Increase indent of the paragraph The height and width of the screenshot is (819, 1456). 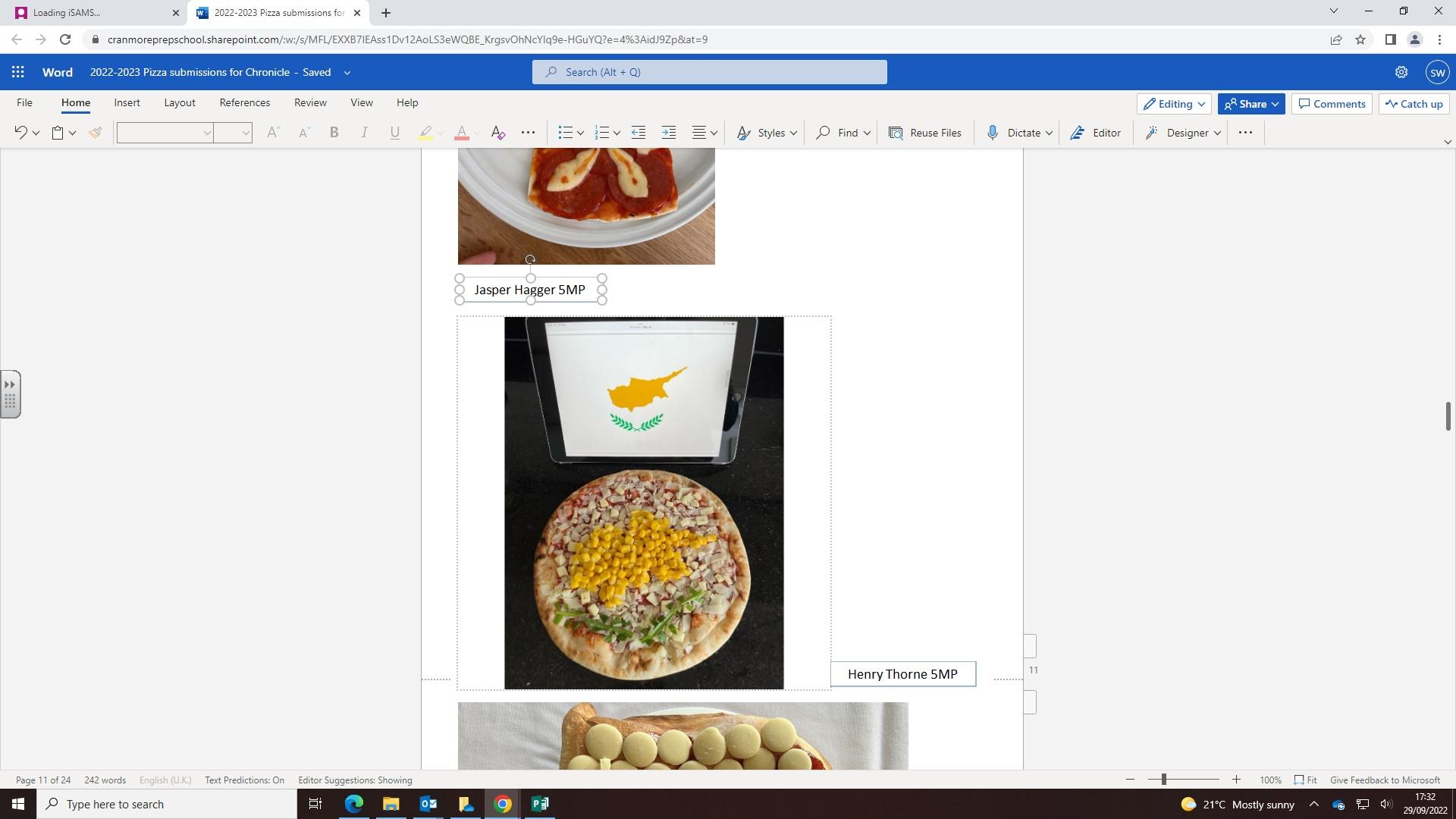click(x=668, y=133)
